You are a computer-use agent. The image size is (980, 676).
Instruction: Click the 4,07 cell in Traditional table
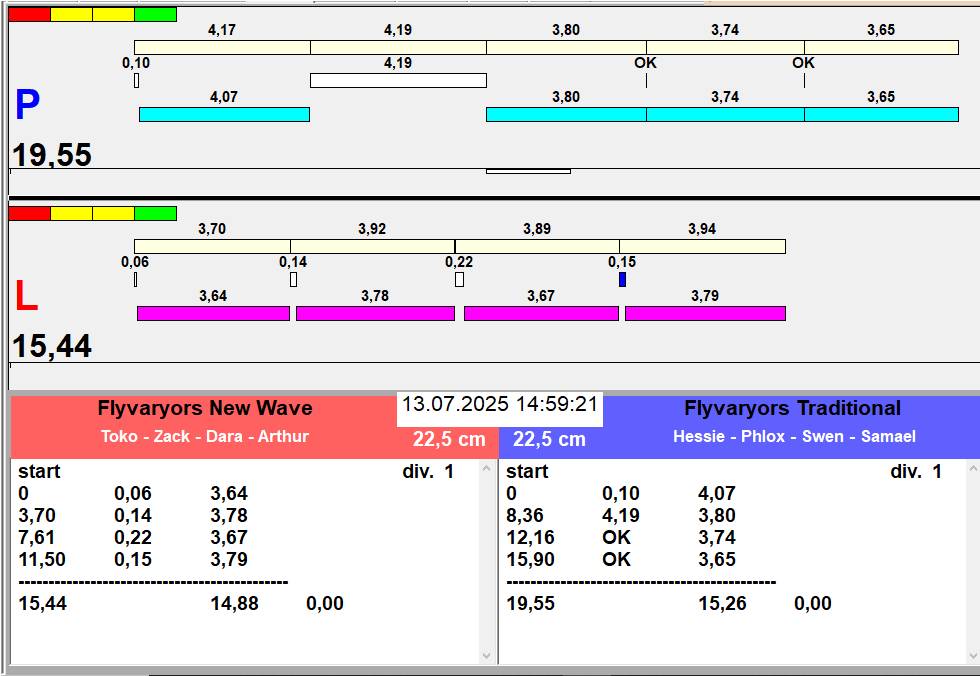[x=717, y=494]
